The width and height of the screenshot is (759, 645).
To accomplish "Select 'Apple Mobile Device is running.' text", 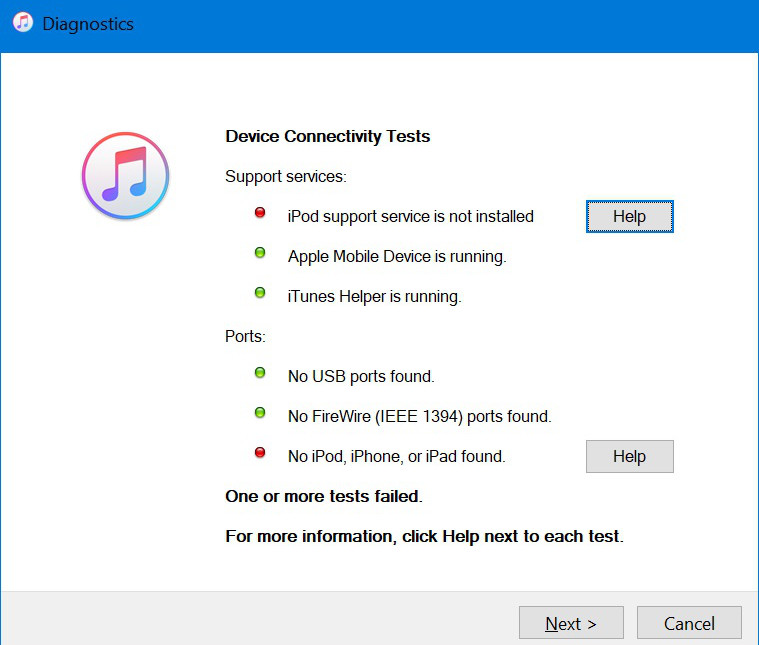I will (397, 257).
